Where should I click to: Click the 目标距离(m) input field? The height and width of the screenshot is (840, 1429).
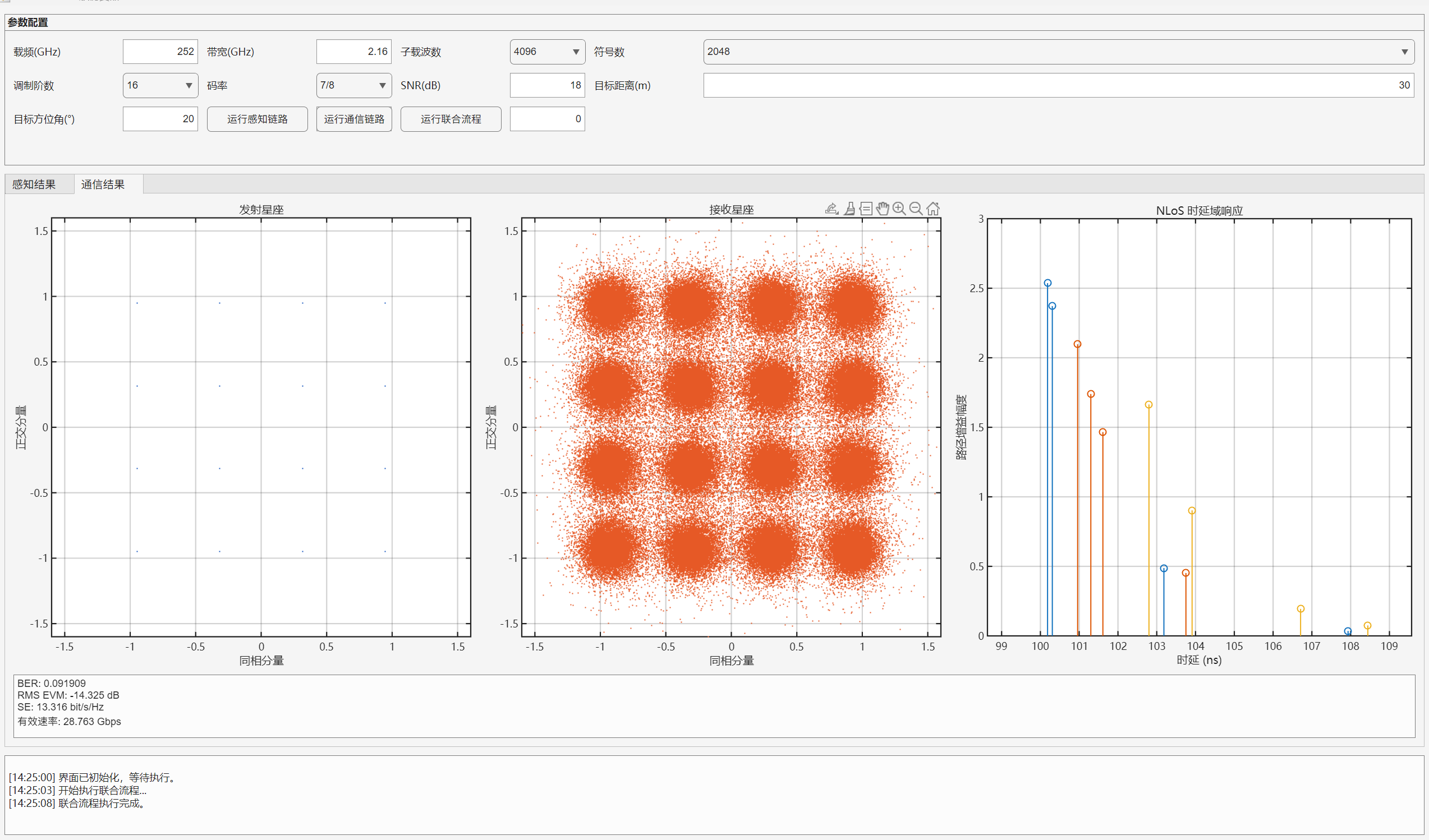pos(1058,85)
